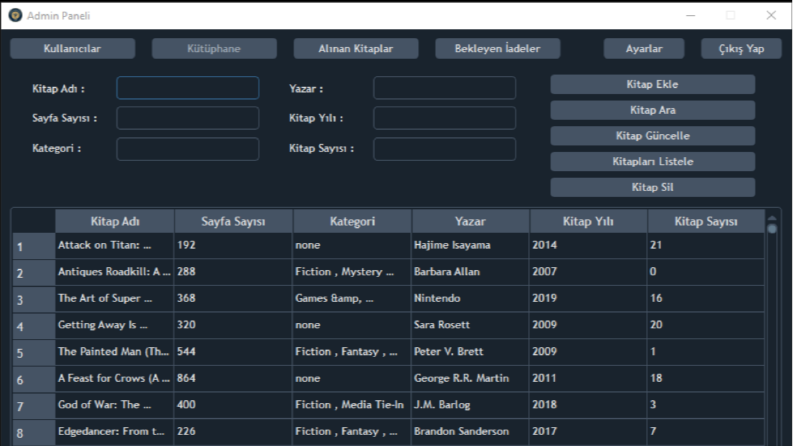Select row header number 5
793x446 pixels.
tap(34, 353)
